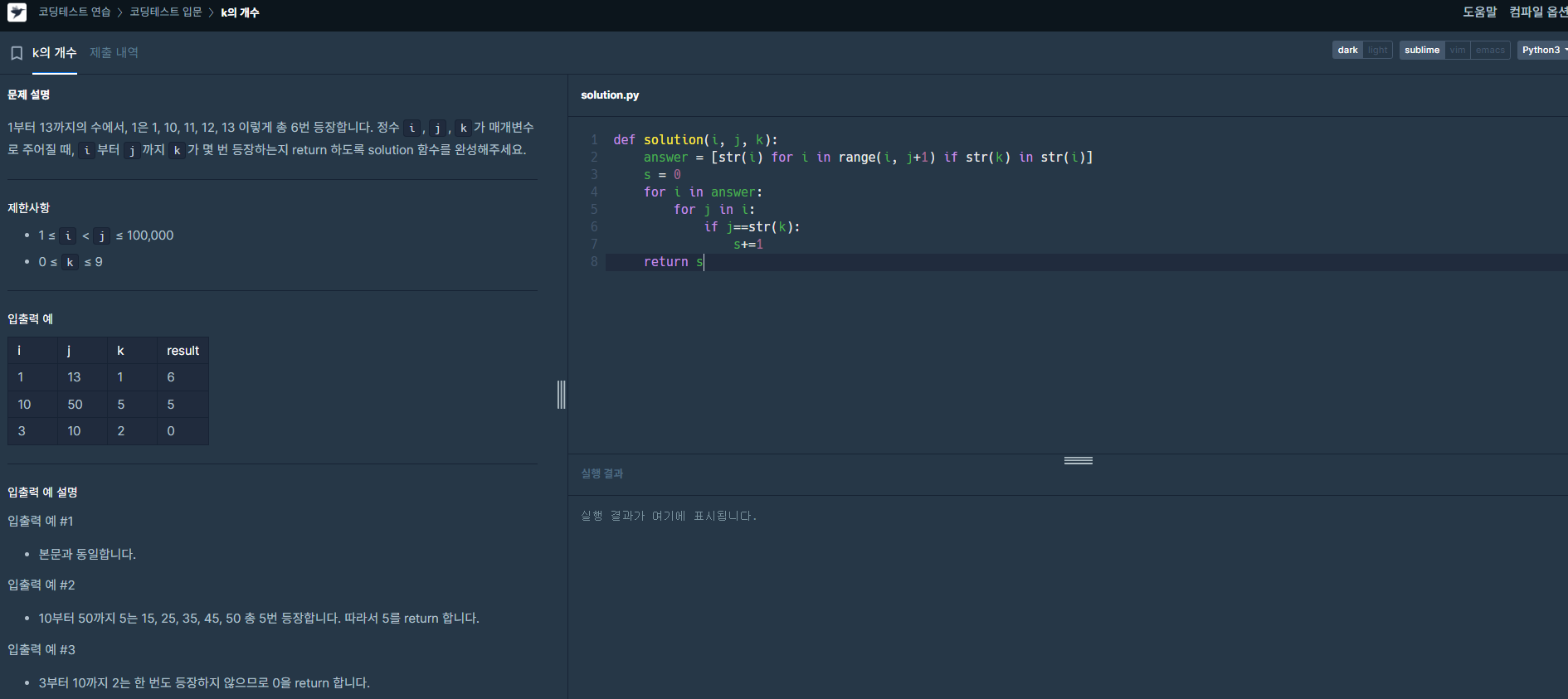
Task: Place cursor at end of return s line
Action: [704, 262]
